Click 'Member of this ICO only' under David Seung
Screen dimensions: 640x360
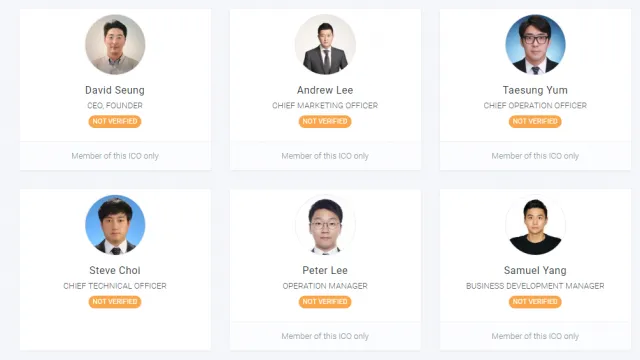coord(115,156)
